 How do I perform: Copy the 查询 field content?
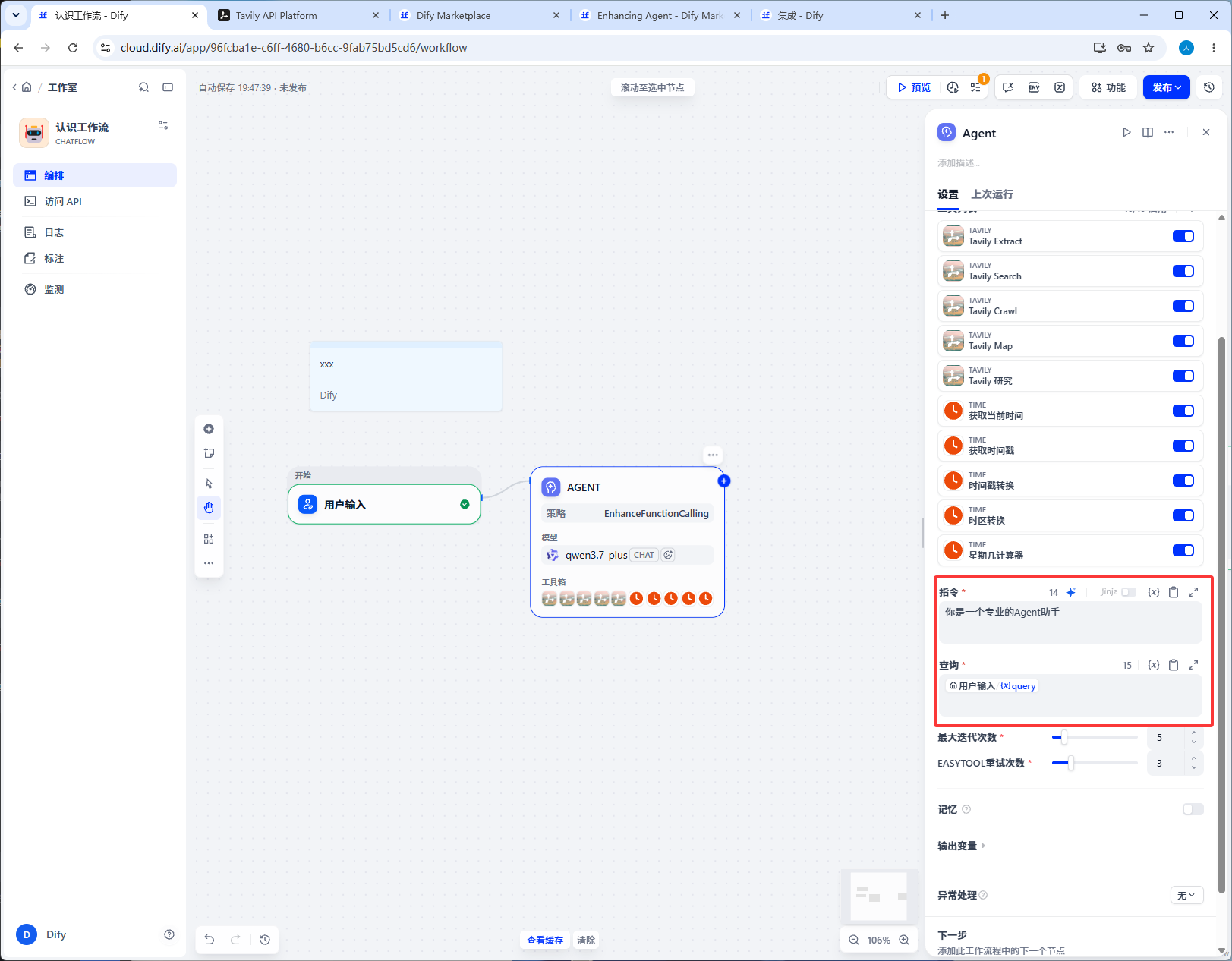click(x=1174, y=665)
